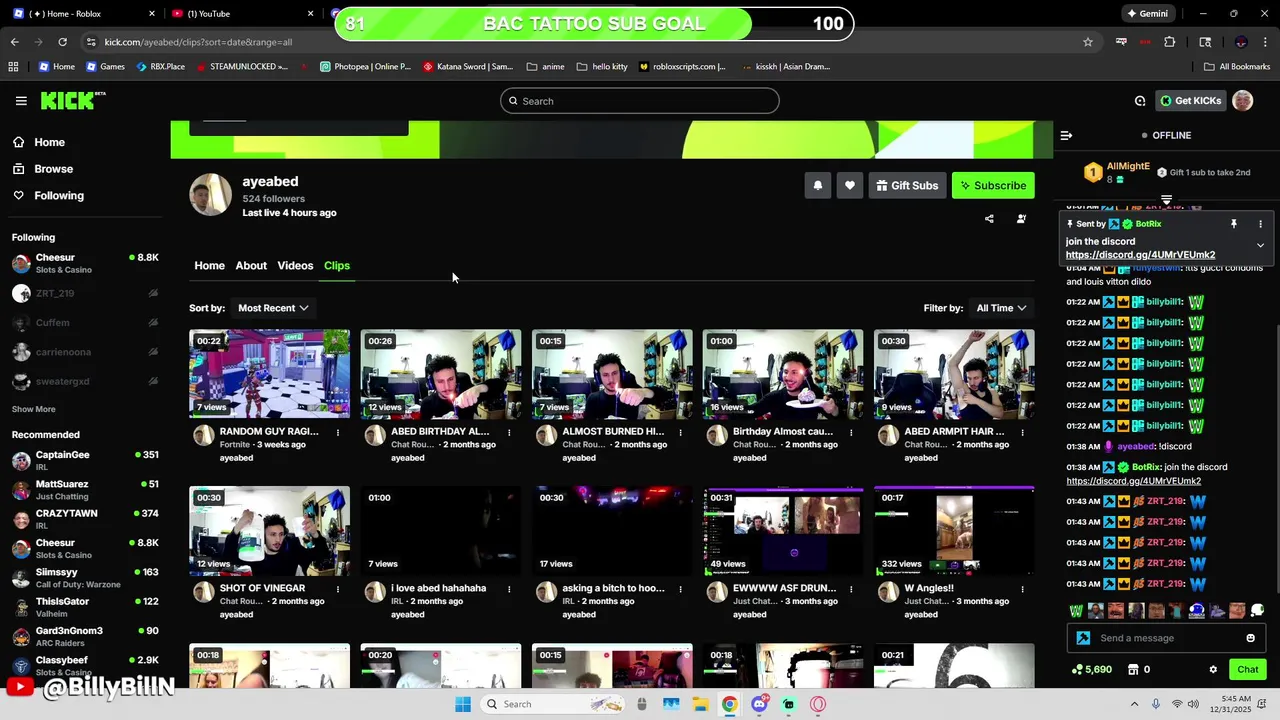
Task: Open the support headset icon near Get KICKs
Action: tap(1140, 101)
